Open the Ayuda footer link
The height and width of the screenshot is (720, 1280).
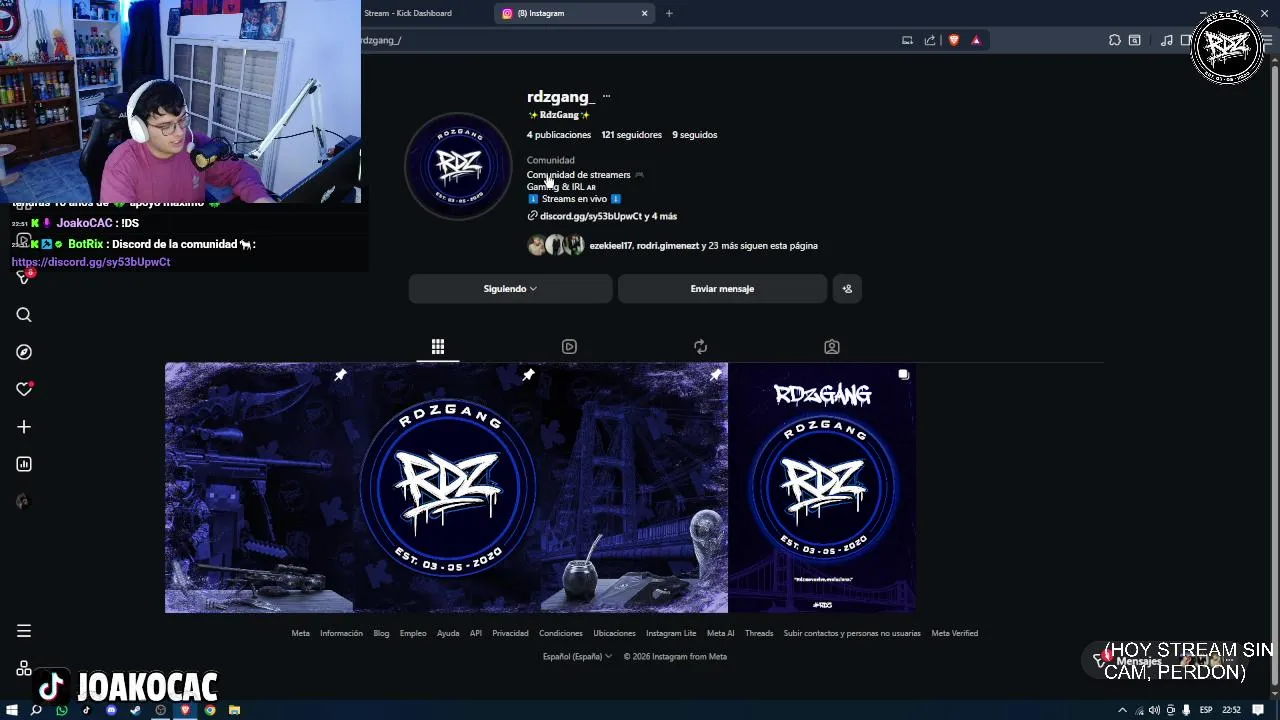[x=448, y=633]
